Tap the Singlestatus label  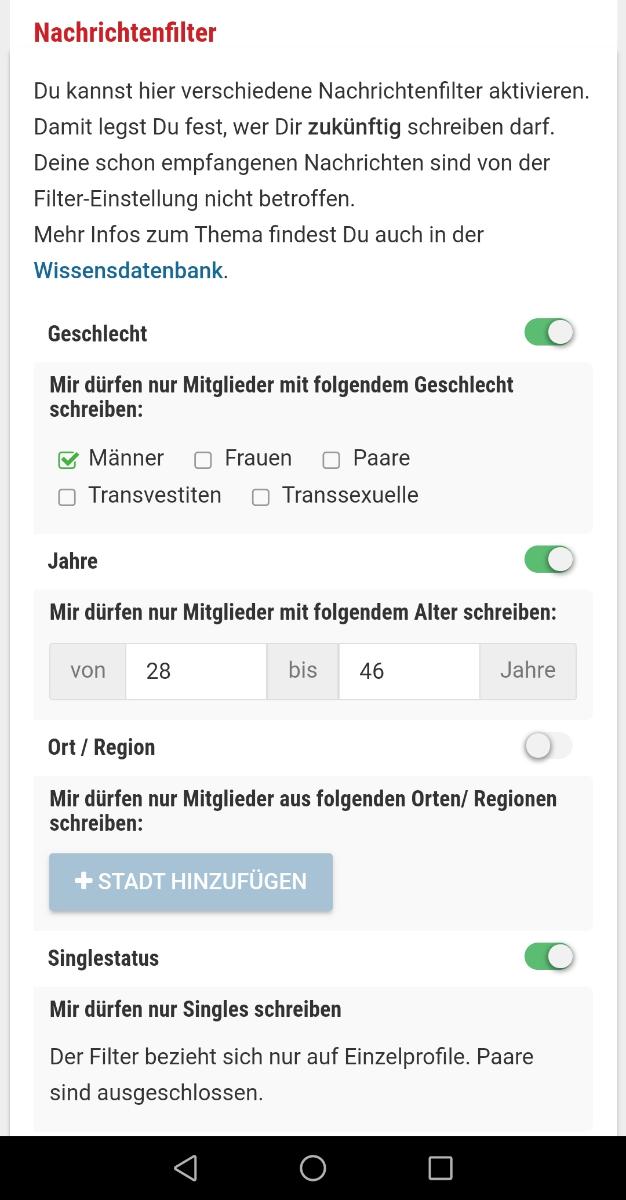pos(103,958)
